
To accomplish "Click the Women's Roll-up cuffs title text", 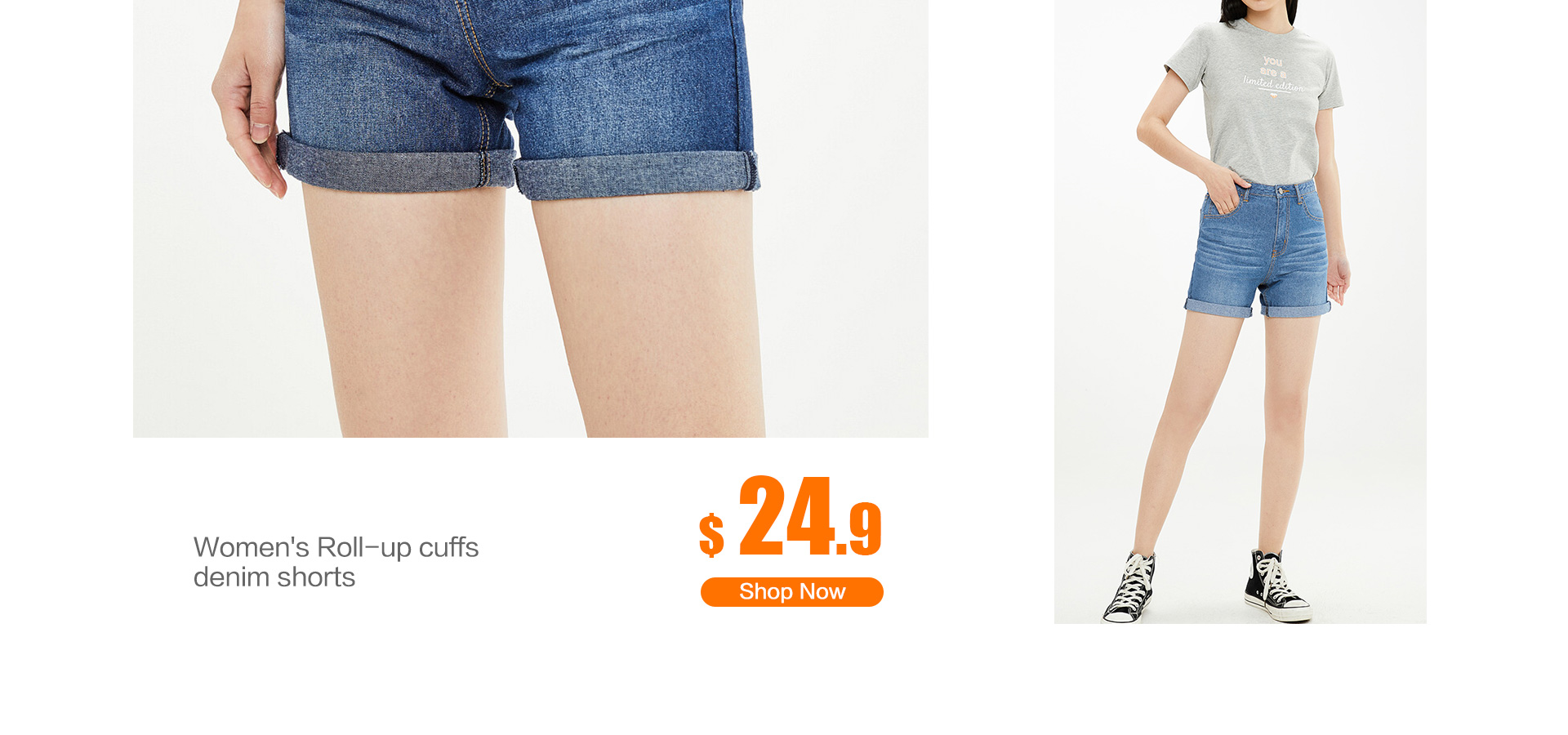I will click(x=336, y=547).
